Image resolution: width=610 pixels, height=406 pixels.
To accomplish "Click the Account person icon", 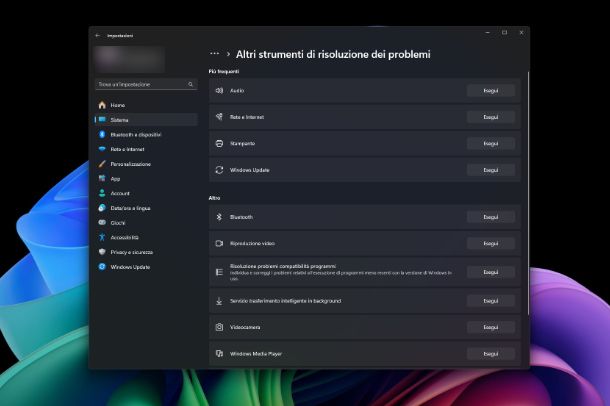I will 102,193.
